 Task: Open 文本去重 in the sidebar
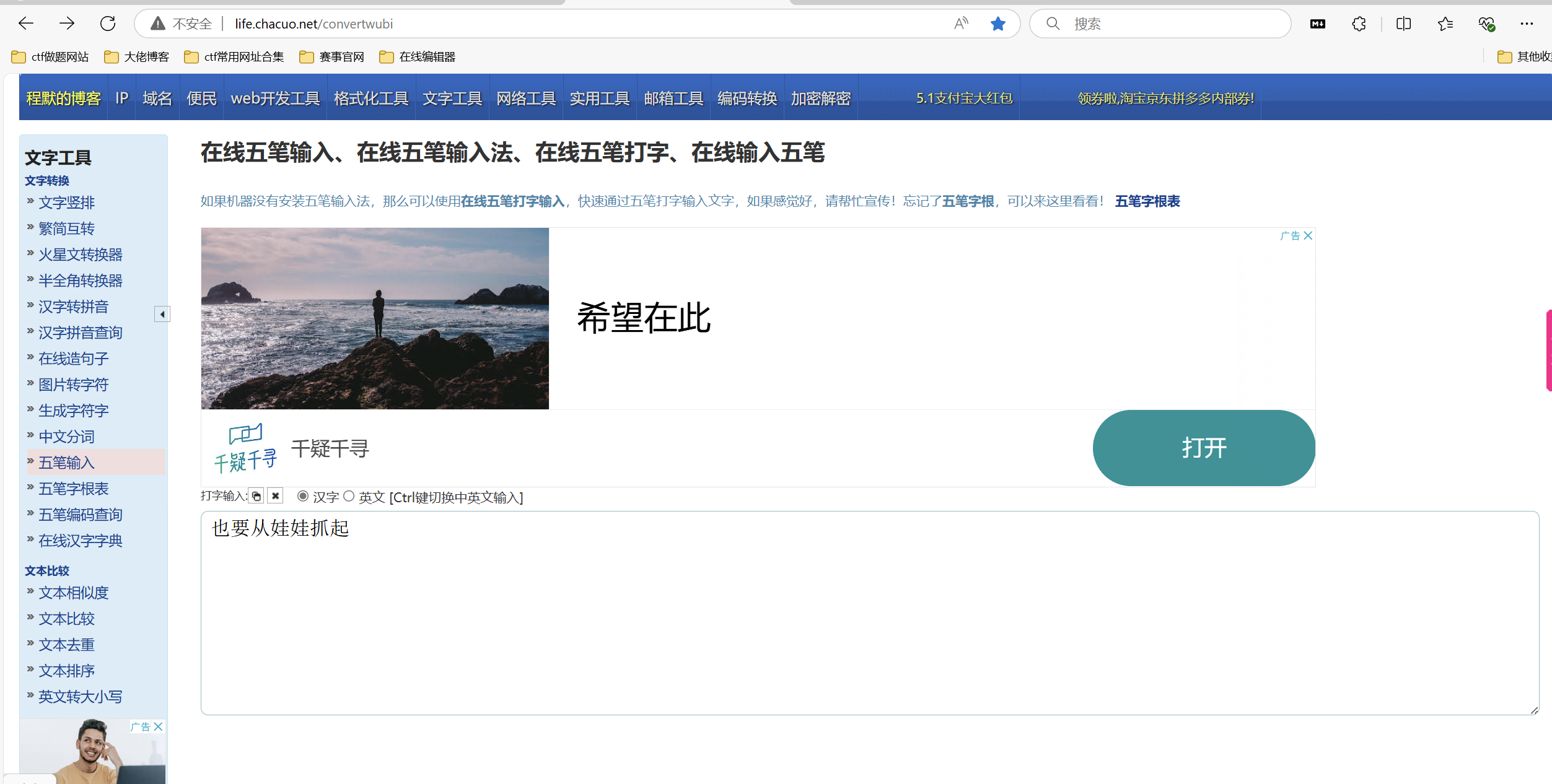[66, 645]
